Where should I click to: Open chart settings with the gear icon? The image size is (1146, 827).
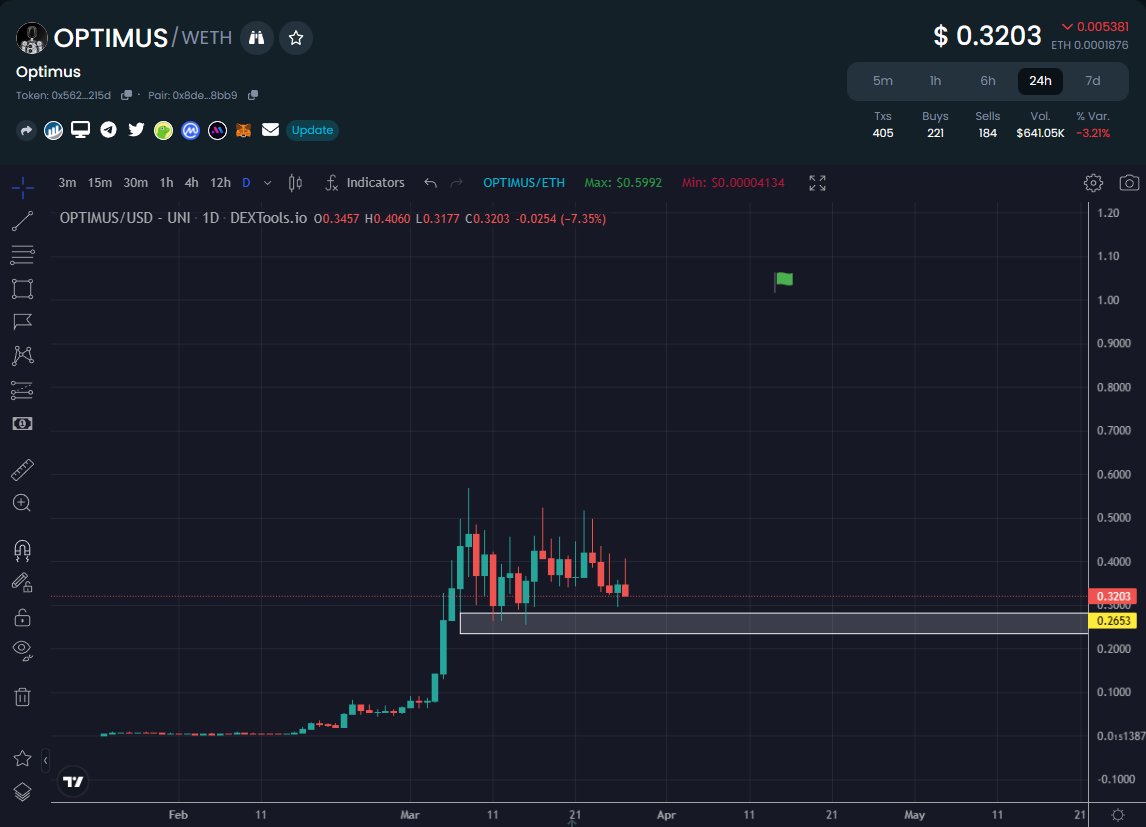tap(1093, 183)
